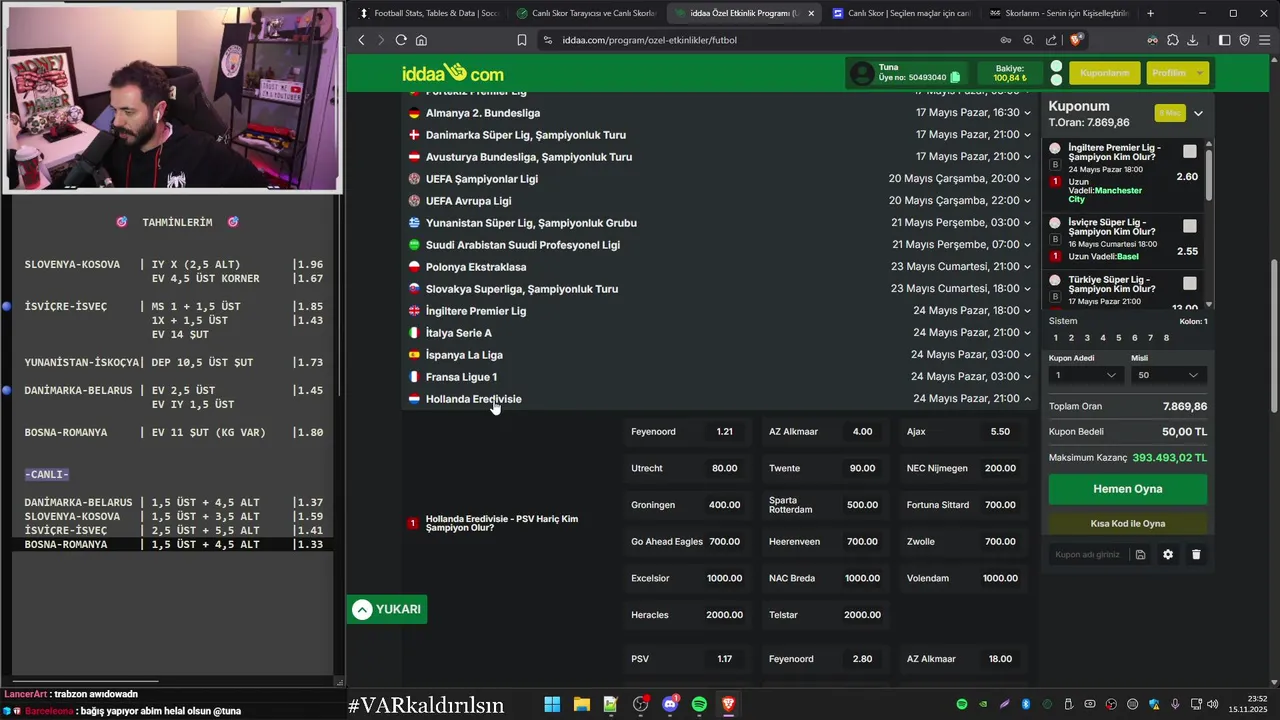Open Spotify from the taskbar
Screen dimensions: 1280x720
[699, 704]
